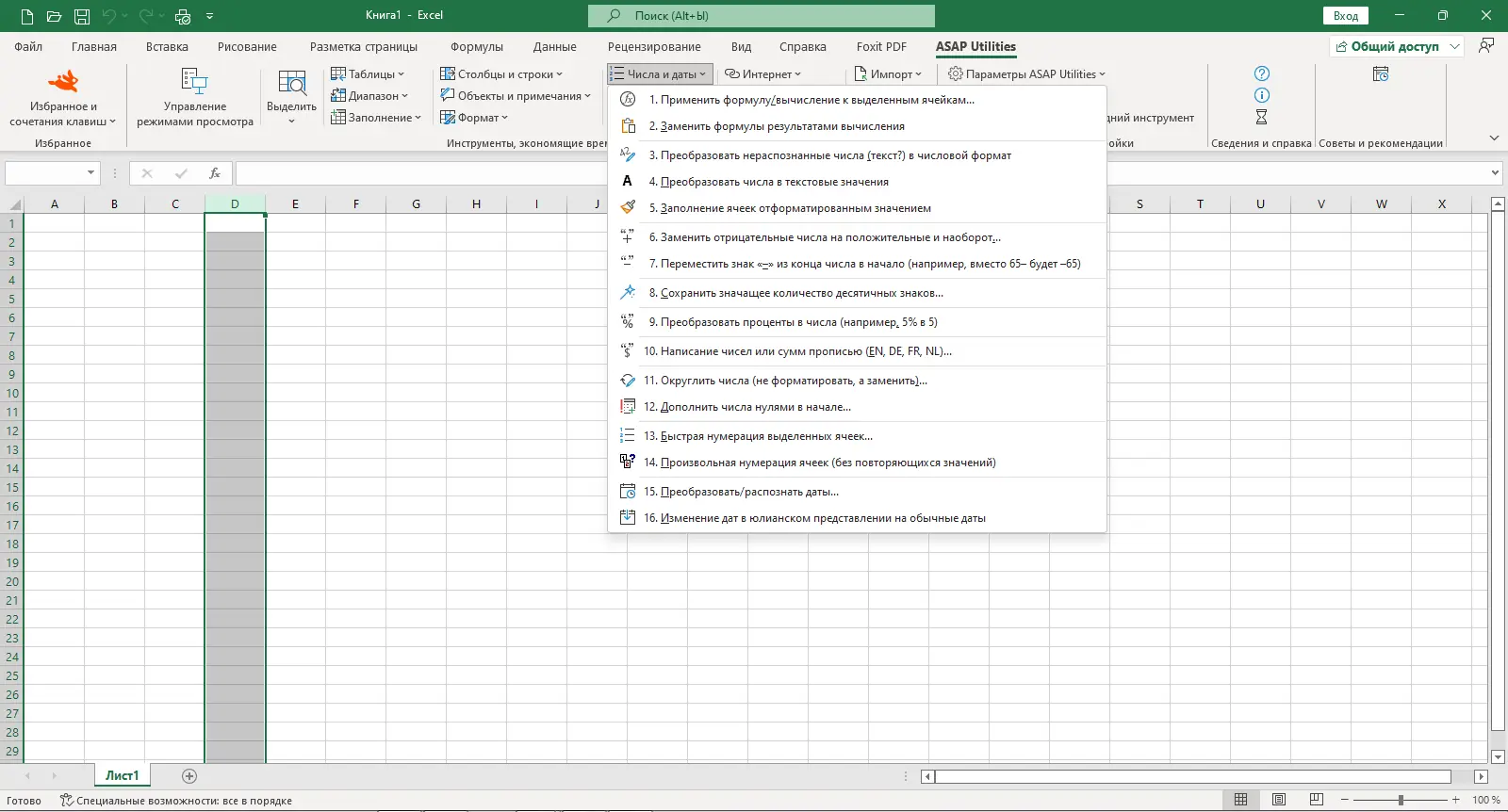1508x812 pixels.
Task: Select menu item 11 Округлить числа
Action: (785, 381)
